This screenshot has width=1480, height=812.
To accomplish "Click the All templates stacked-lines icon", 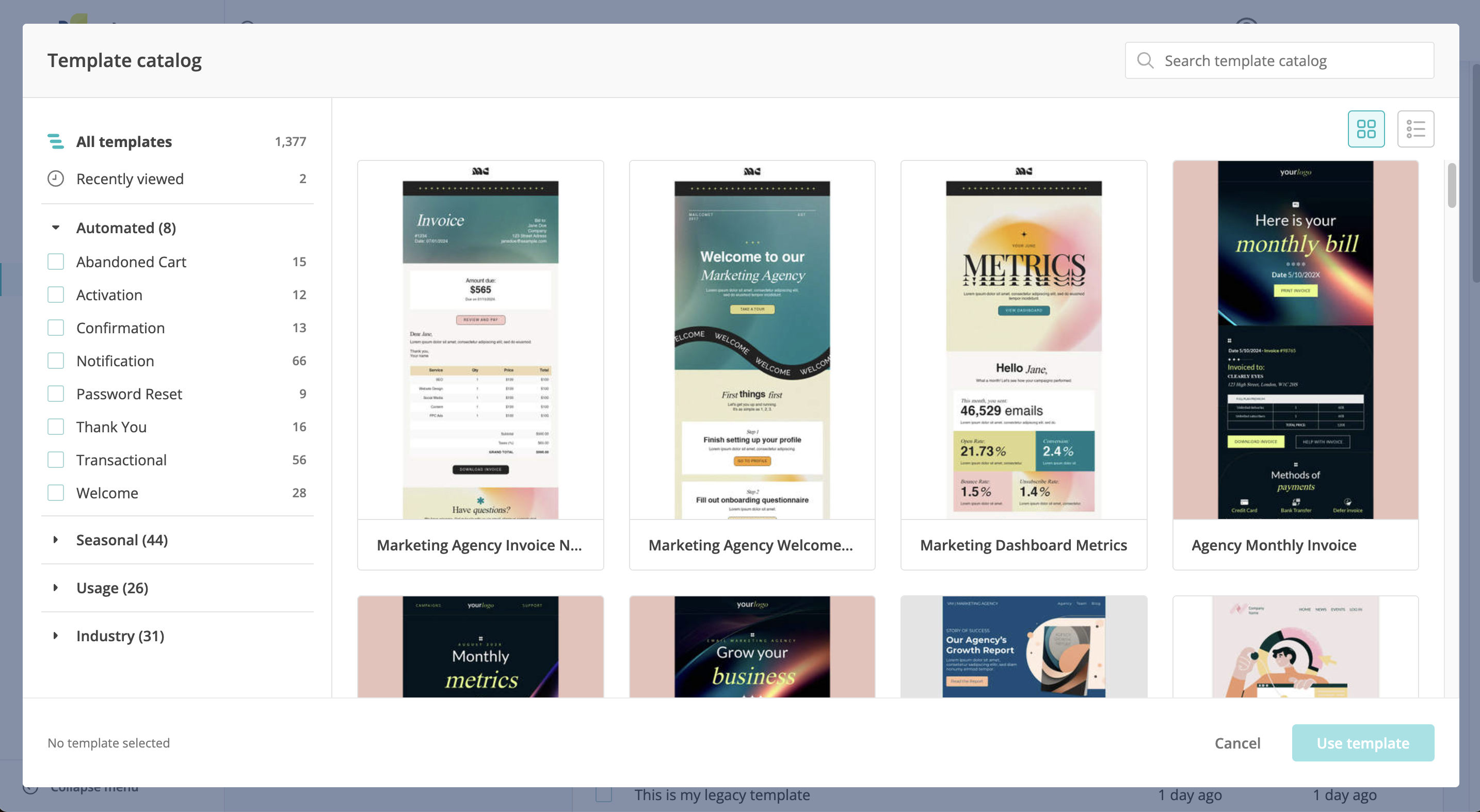I will [x=56, y=141].
